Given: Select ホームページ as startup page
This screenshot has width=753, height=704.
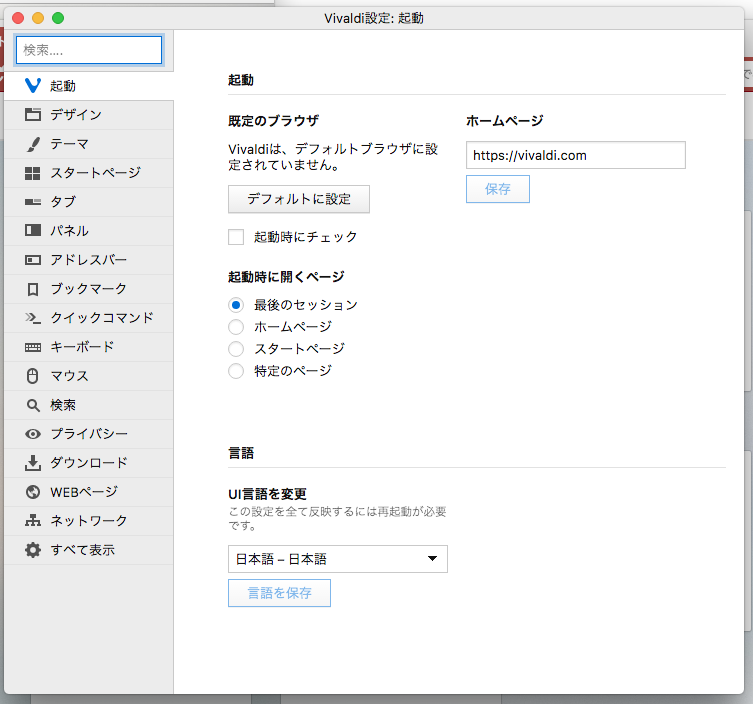Looking at the screenshot, I should tap(236, 327).
